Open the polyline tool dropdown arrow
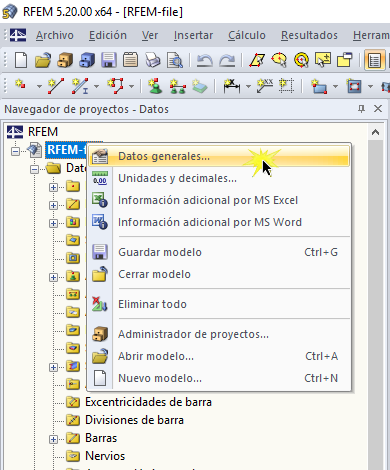The image size is (390, 470). pyautogui.click(x=132, y=87)
